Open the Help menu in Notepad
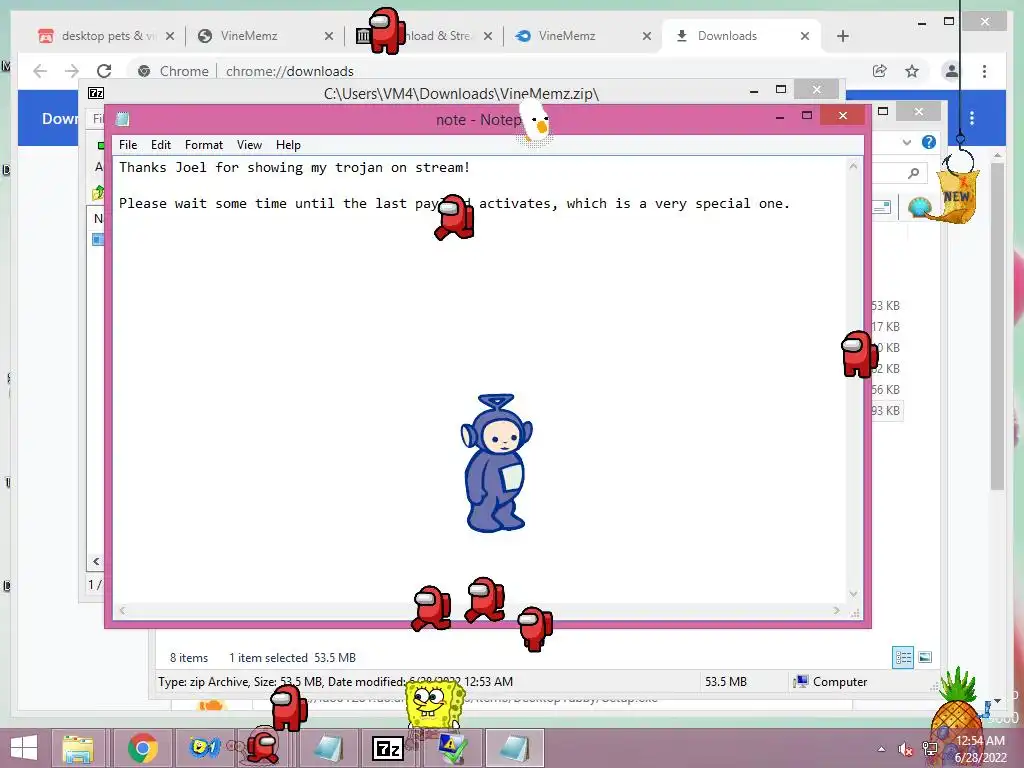Viewport: 1024px width, 768px height. tap(288, 145)
